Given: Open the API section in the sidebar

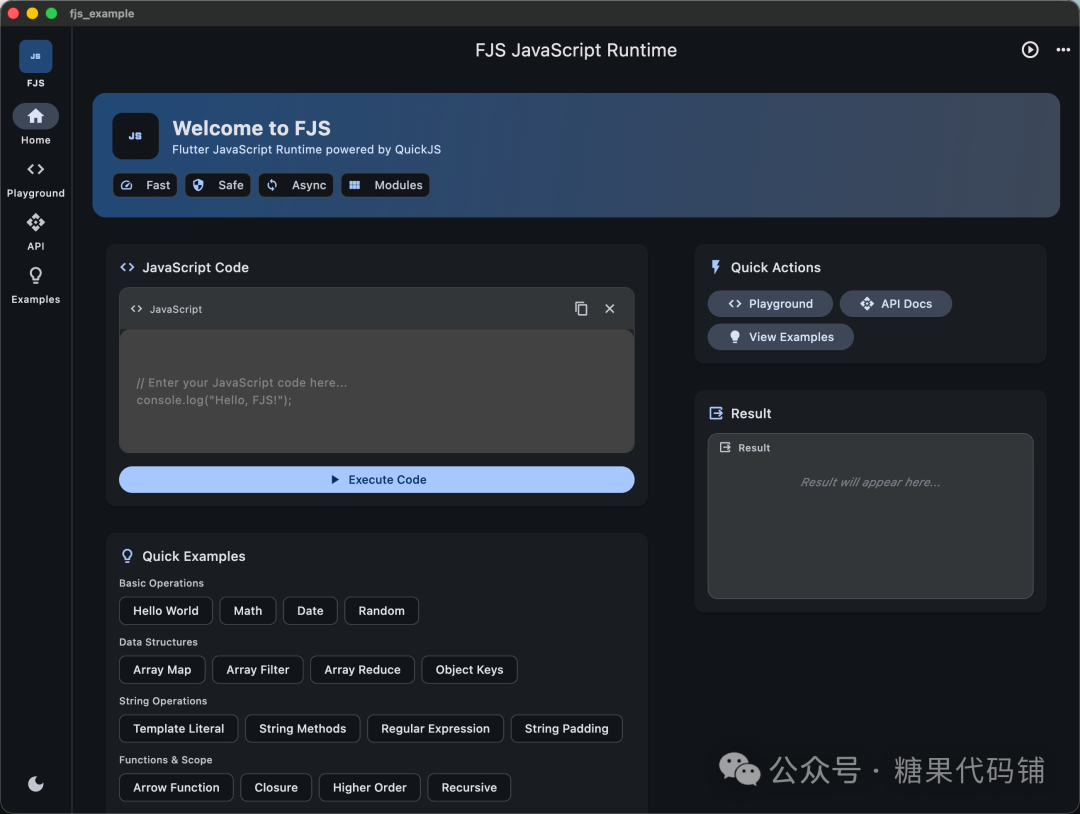Looking at the screenshot, I should click(35, 223).
